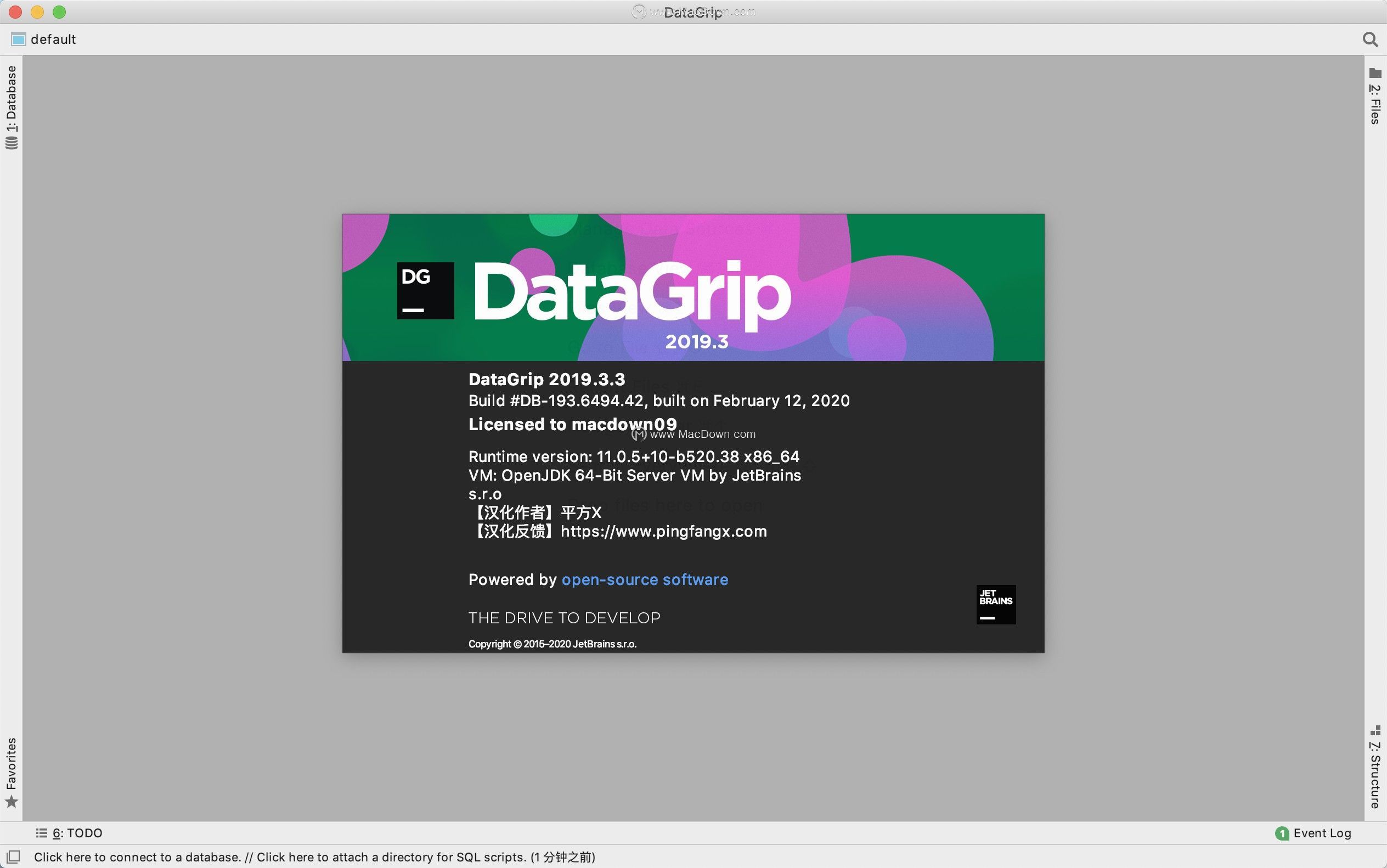Select the default breadcrumb in navigation bar
This screenshot has height=868, width=1387.
53,39
